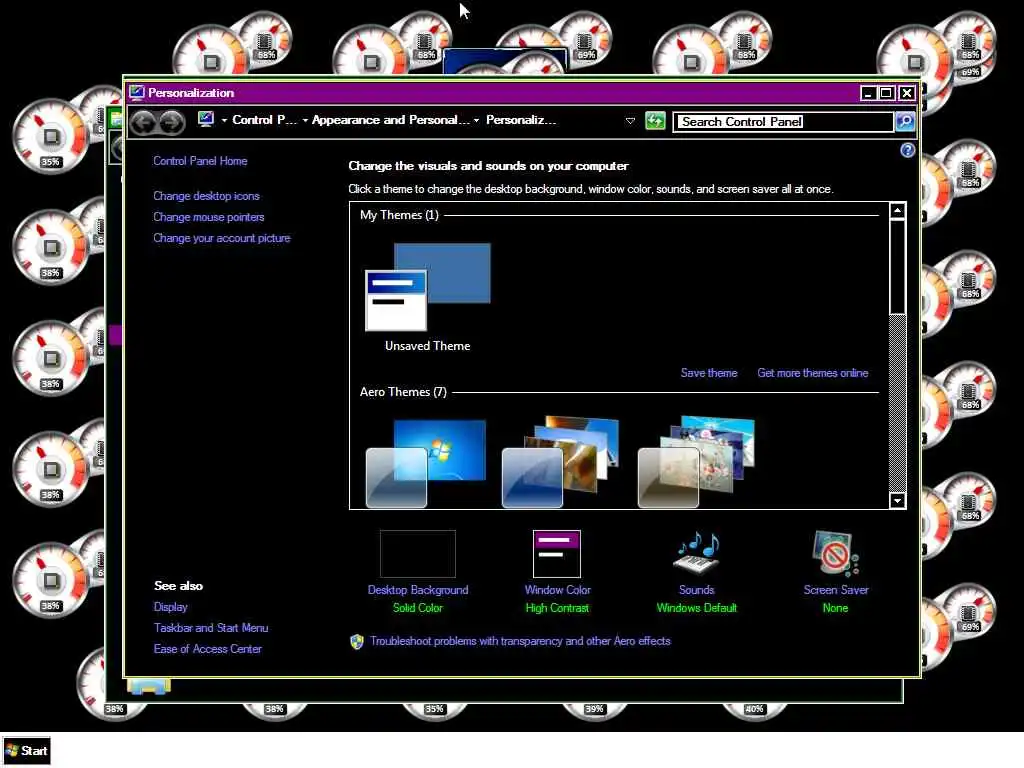This screenshot has height=768, width=1024.
Task: Click the Desktop Background label link
Action: [418, 590]
